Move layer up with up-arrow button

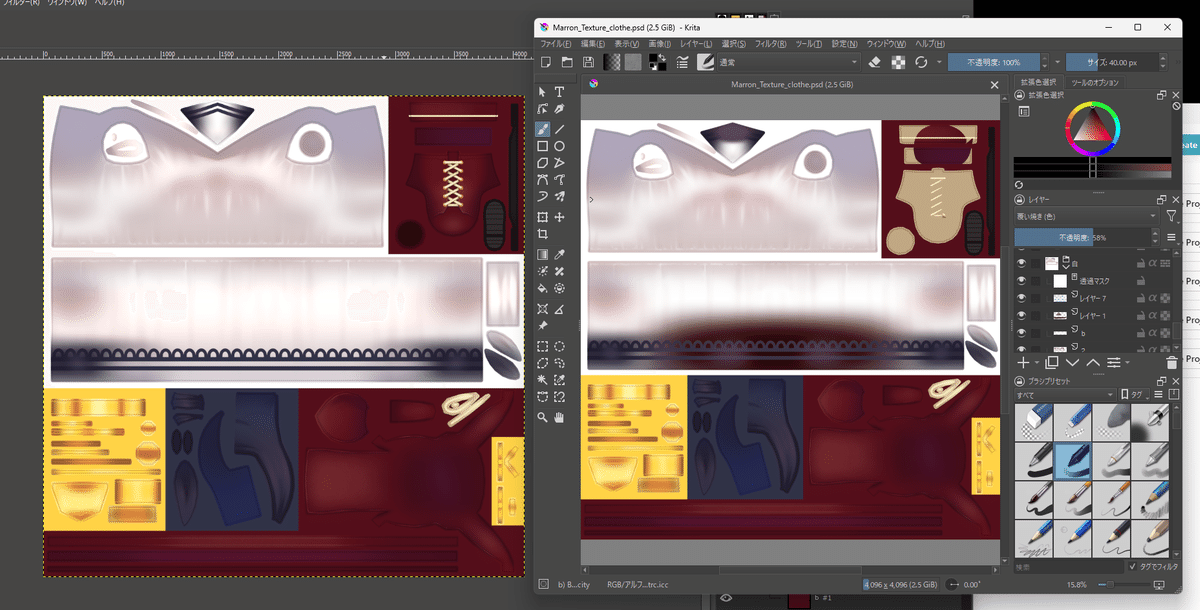(x=1093, y=362)
